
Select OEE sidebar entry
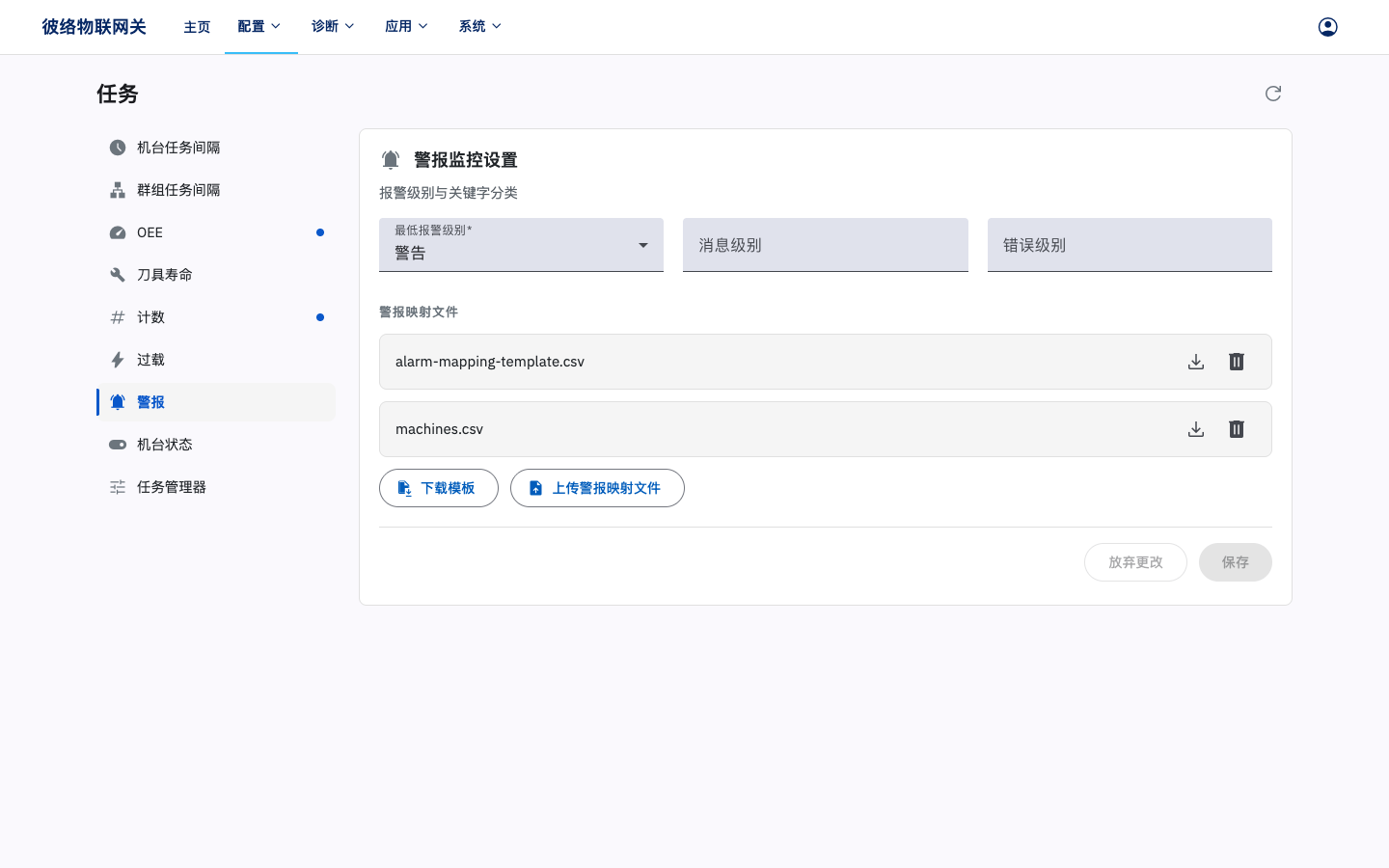coord(216,232)
